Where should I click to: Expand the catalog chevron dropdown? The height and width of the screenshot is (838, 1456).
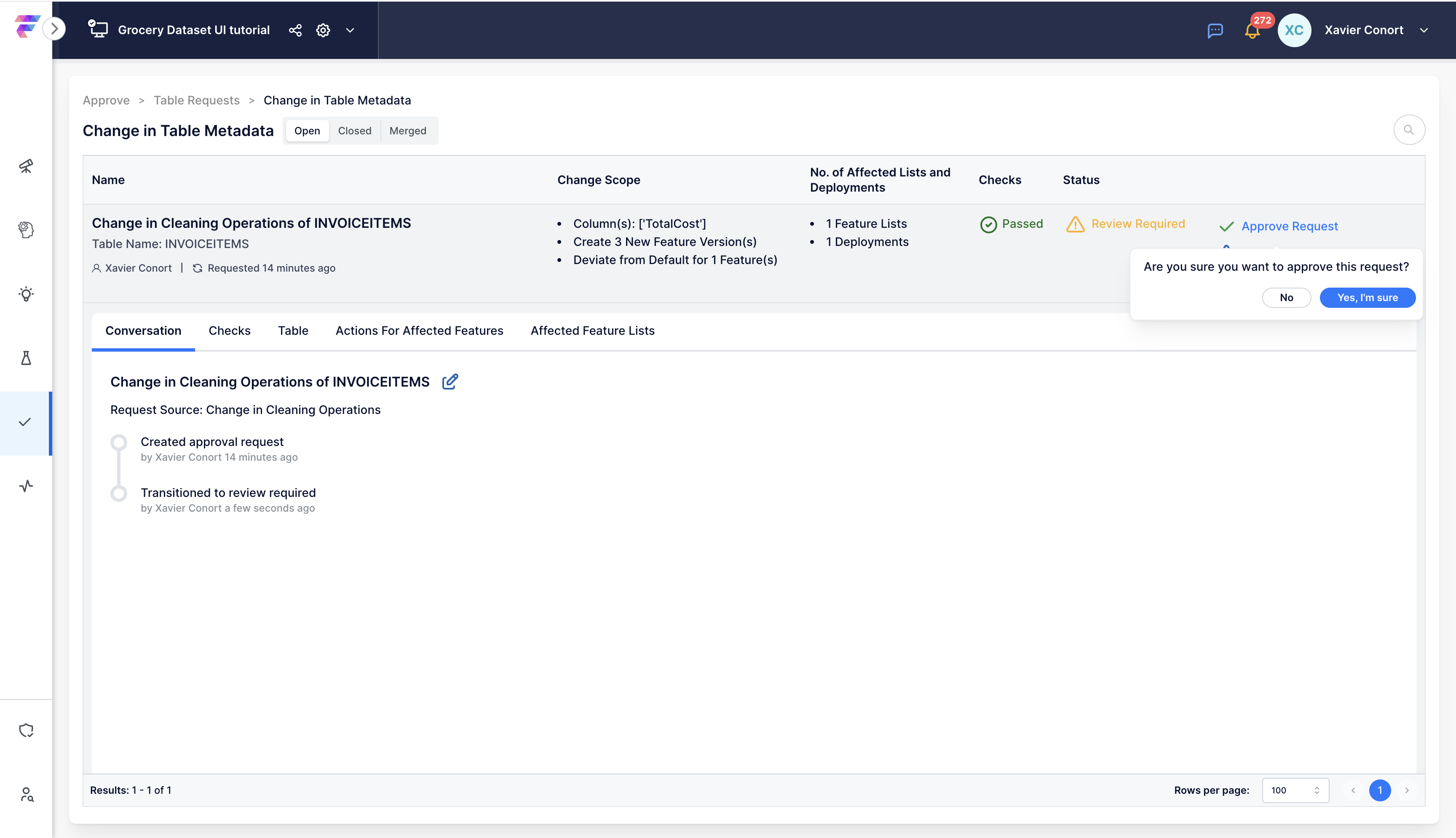(350, 30)
